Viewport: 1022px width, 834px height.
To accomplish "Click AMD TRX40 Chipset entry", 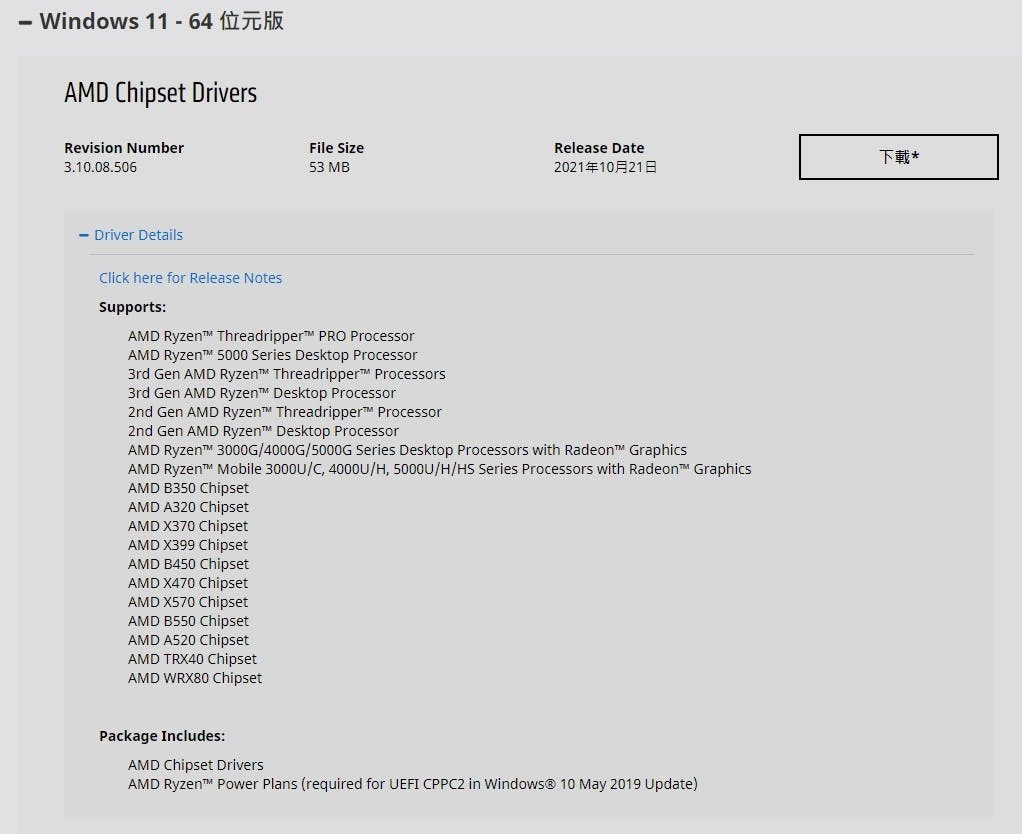I will pos(192,659).
